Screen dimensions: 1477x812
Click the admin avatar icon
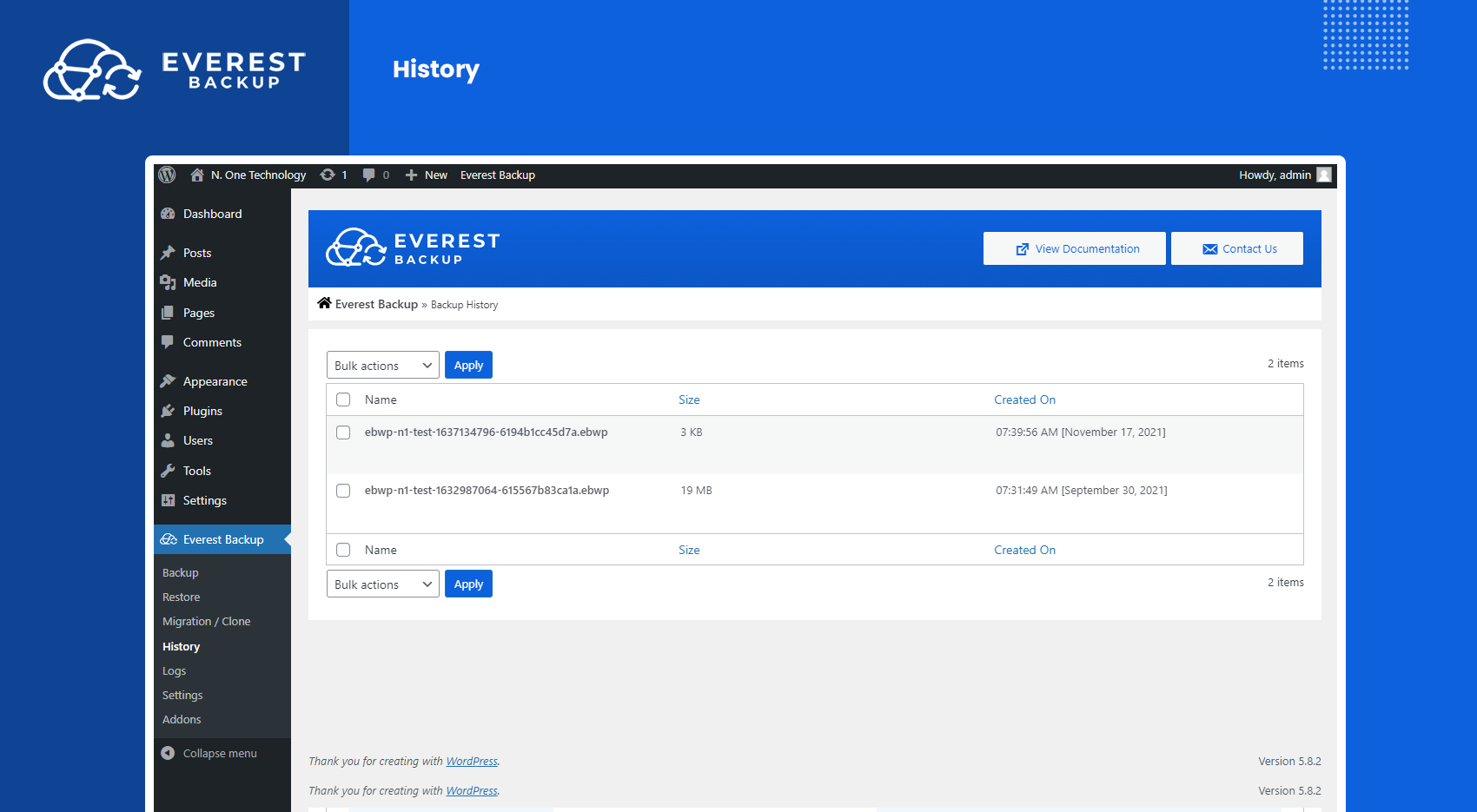(1324, 175)
